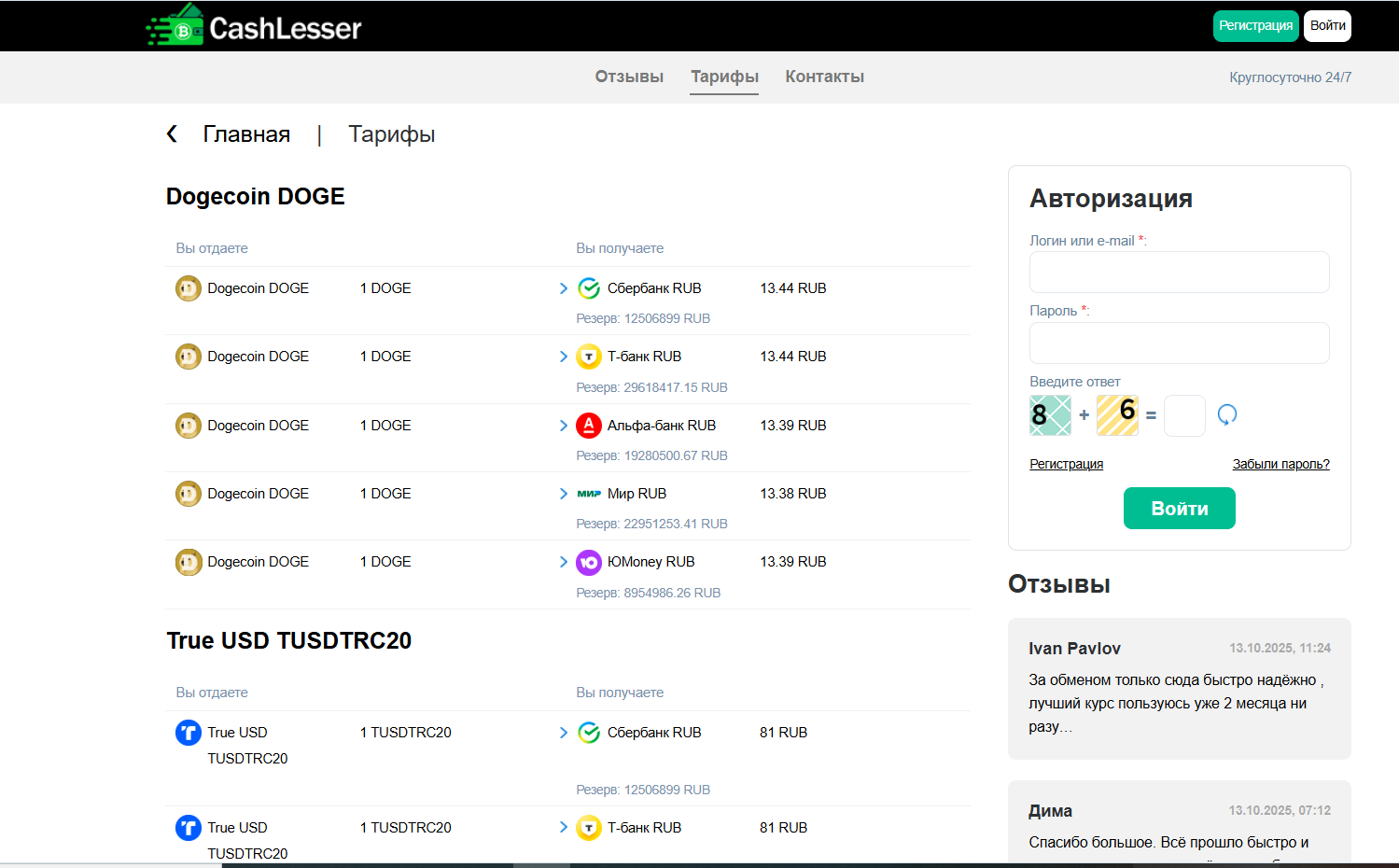Click the CashLesser wallet logo

tap(177, 26)
